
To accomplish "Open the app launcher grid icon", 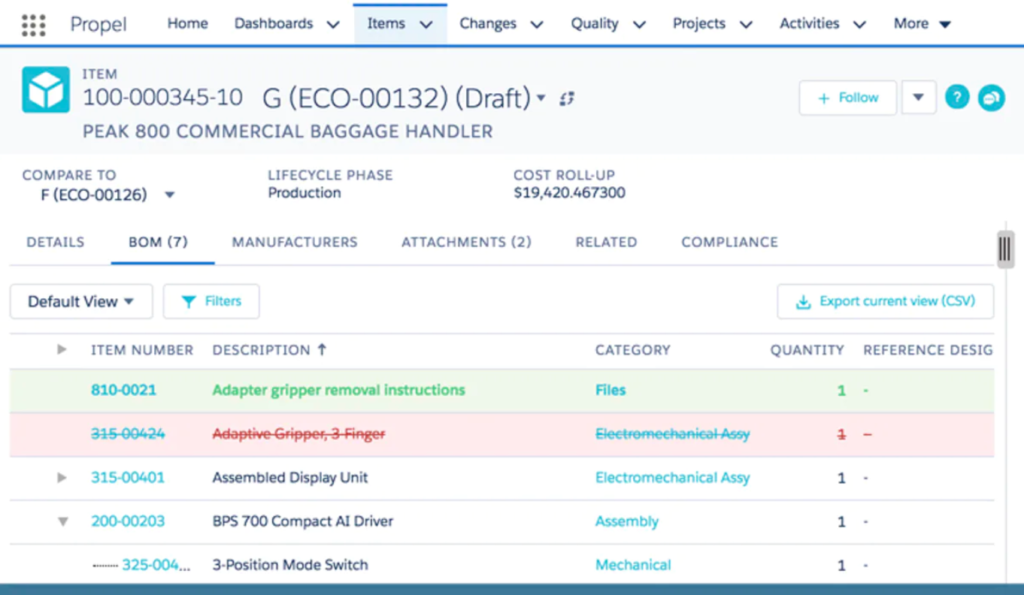I will pos(33,25).
